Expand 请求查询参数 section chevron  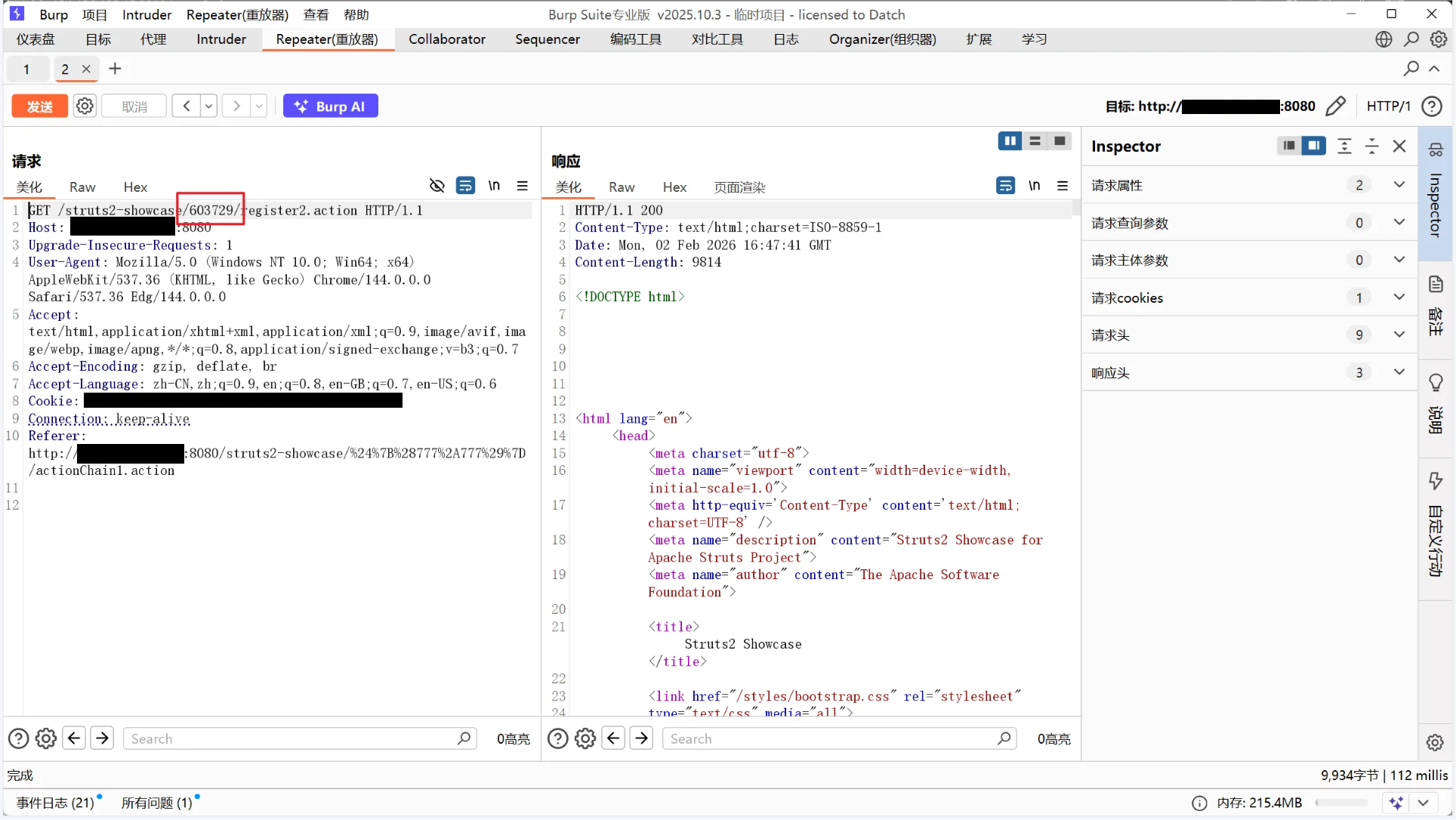coord(1399,223)
